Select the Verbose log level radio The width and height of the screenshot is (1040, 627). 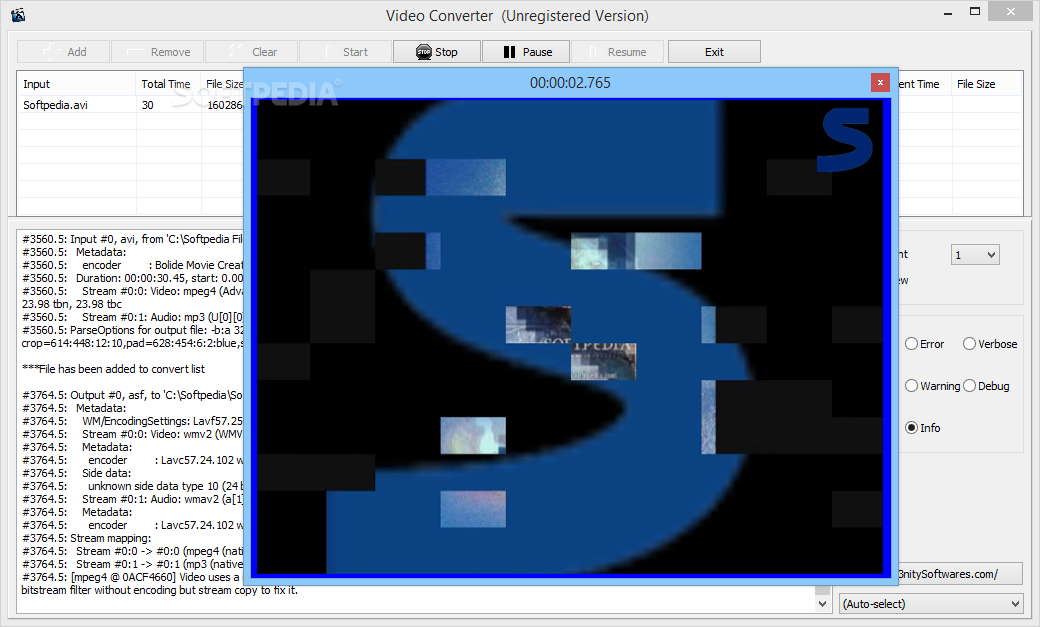990,344
